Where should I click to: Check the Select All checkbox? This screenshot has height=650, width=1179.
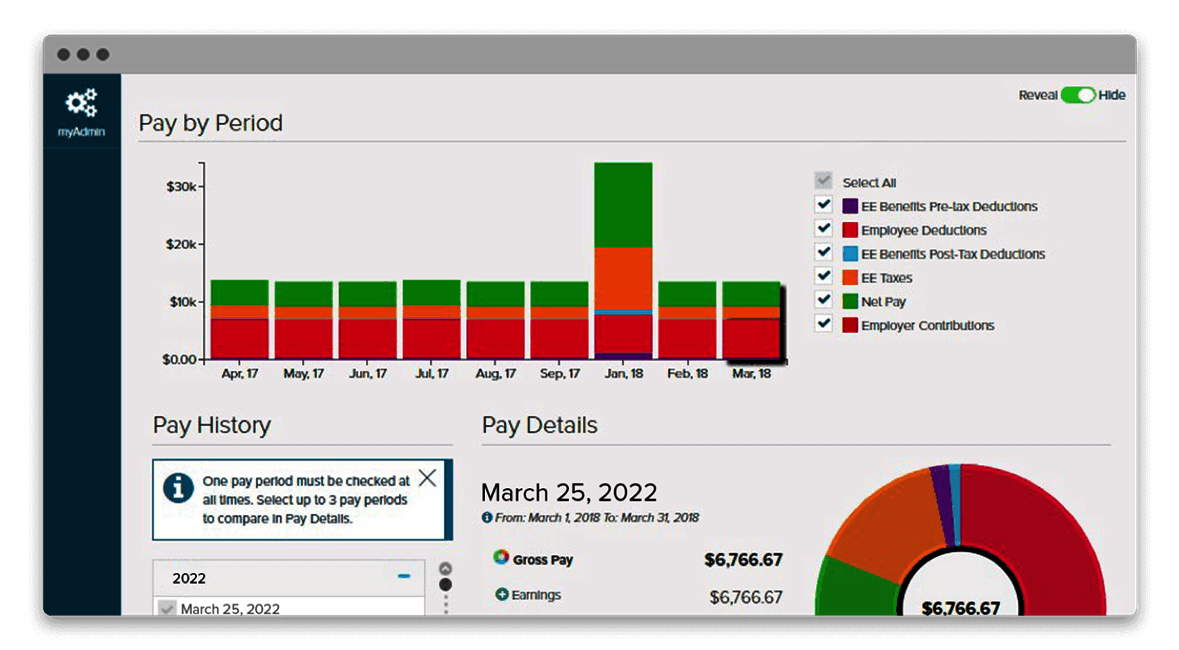coord(823,181)
